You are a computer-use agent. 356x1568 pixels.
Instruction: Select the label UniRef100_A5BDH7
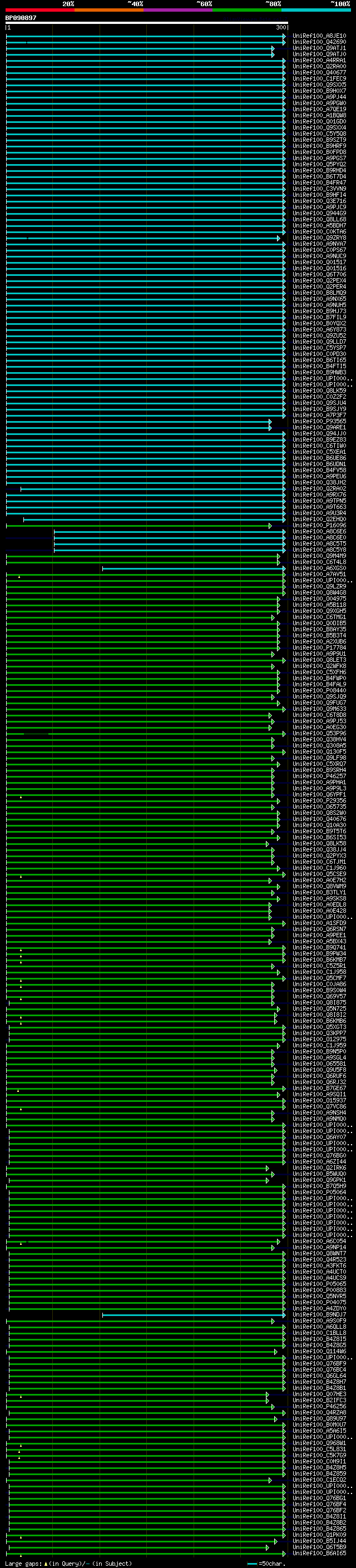(x=319, y=225)
